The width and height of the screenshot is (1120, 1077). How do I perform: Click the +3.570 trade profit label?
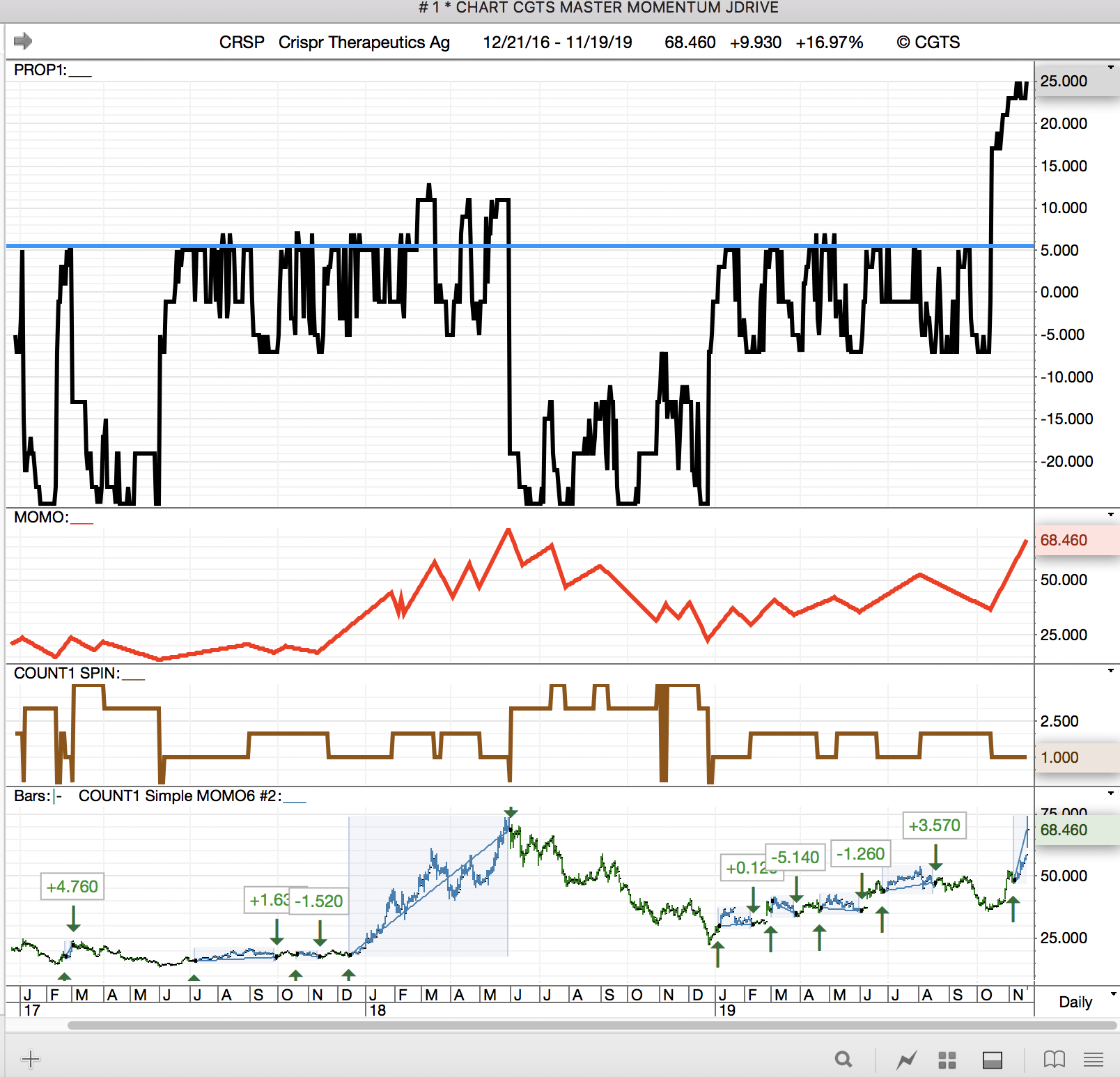coord(934,826)
